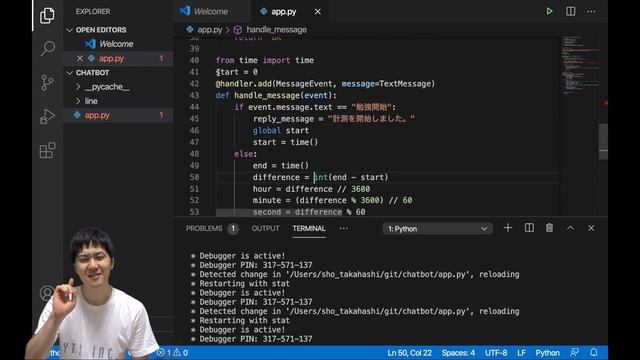Image resolution: width=640 pixels, height=360 pixels.
Task: Open the terminal selector dropdown 1: Python
Action: click(x=438, y=229)
